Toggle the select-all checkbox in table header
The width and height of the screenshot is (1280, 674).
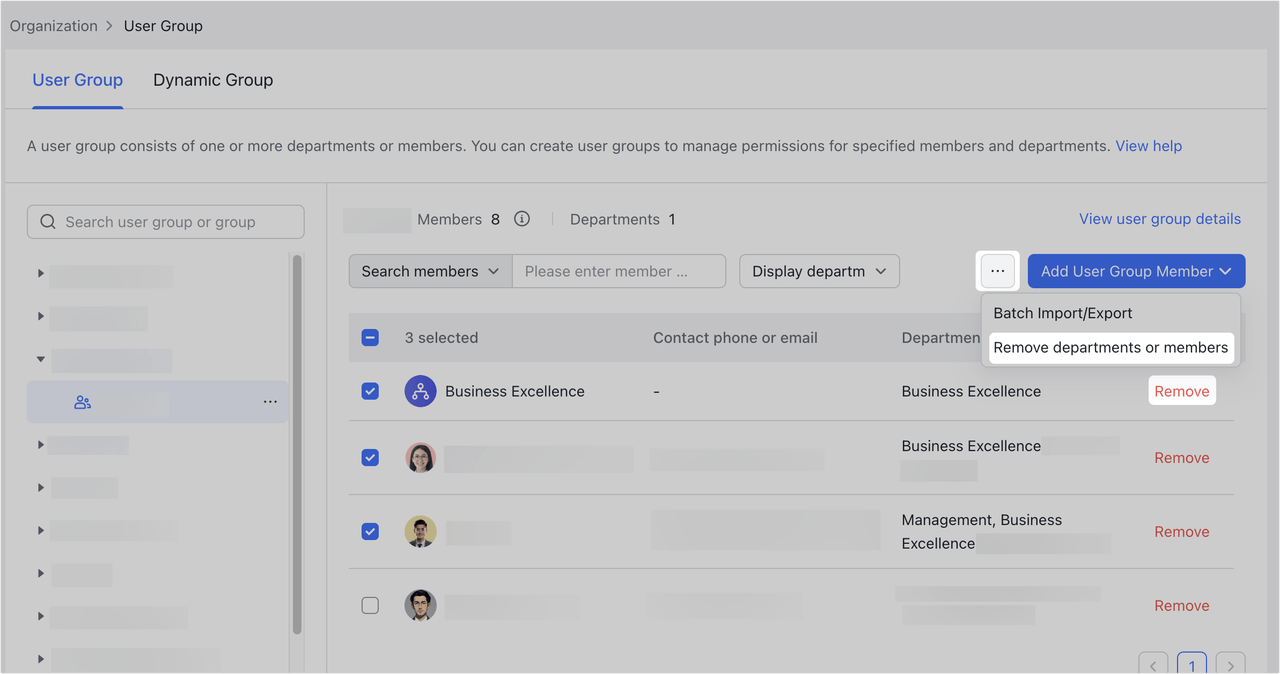(370, 338)
